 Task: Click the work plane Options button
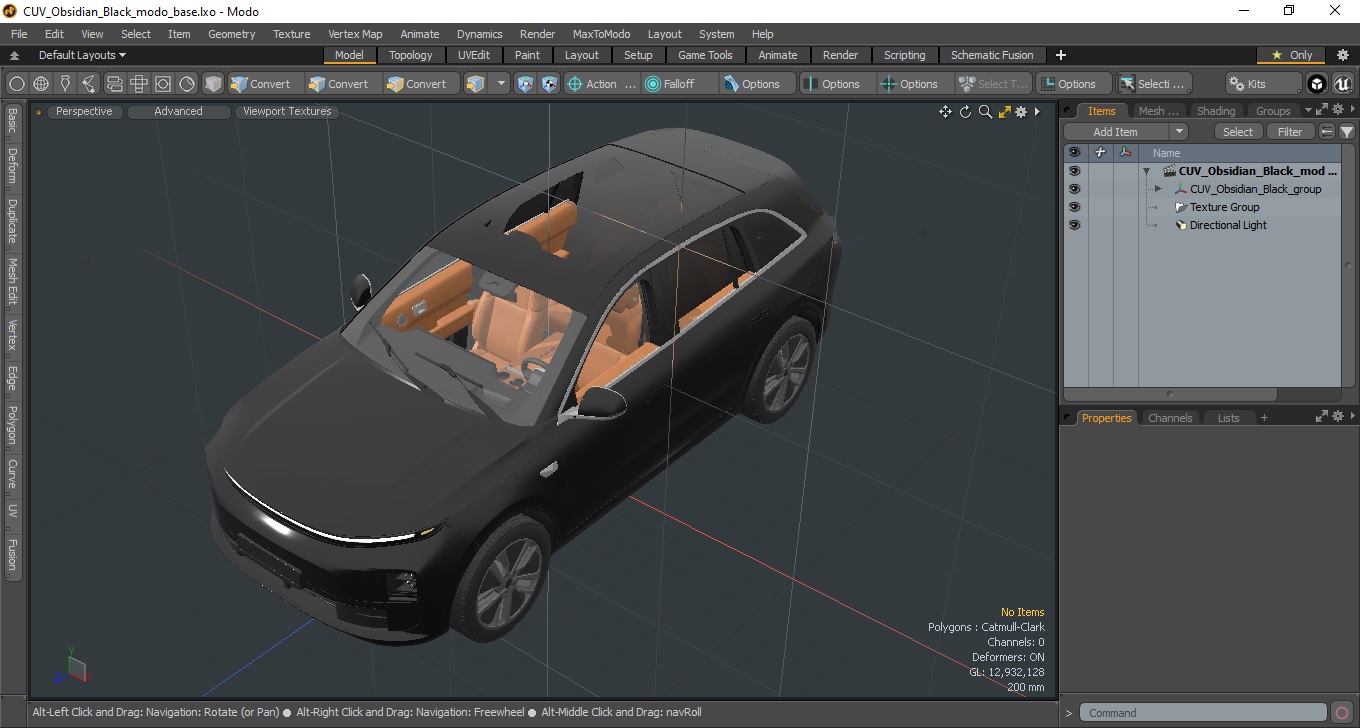click(x=1073, y=84)
